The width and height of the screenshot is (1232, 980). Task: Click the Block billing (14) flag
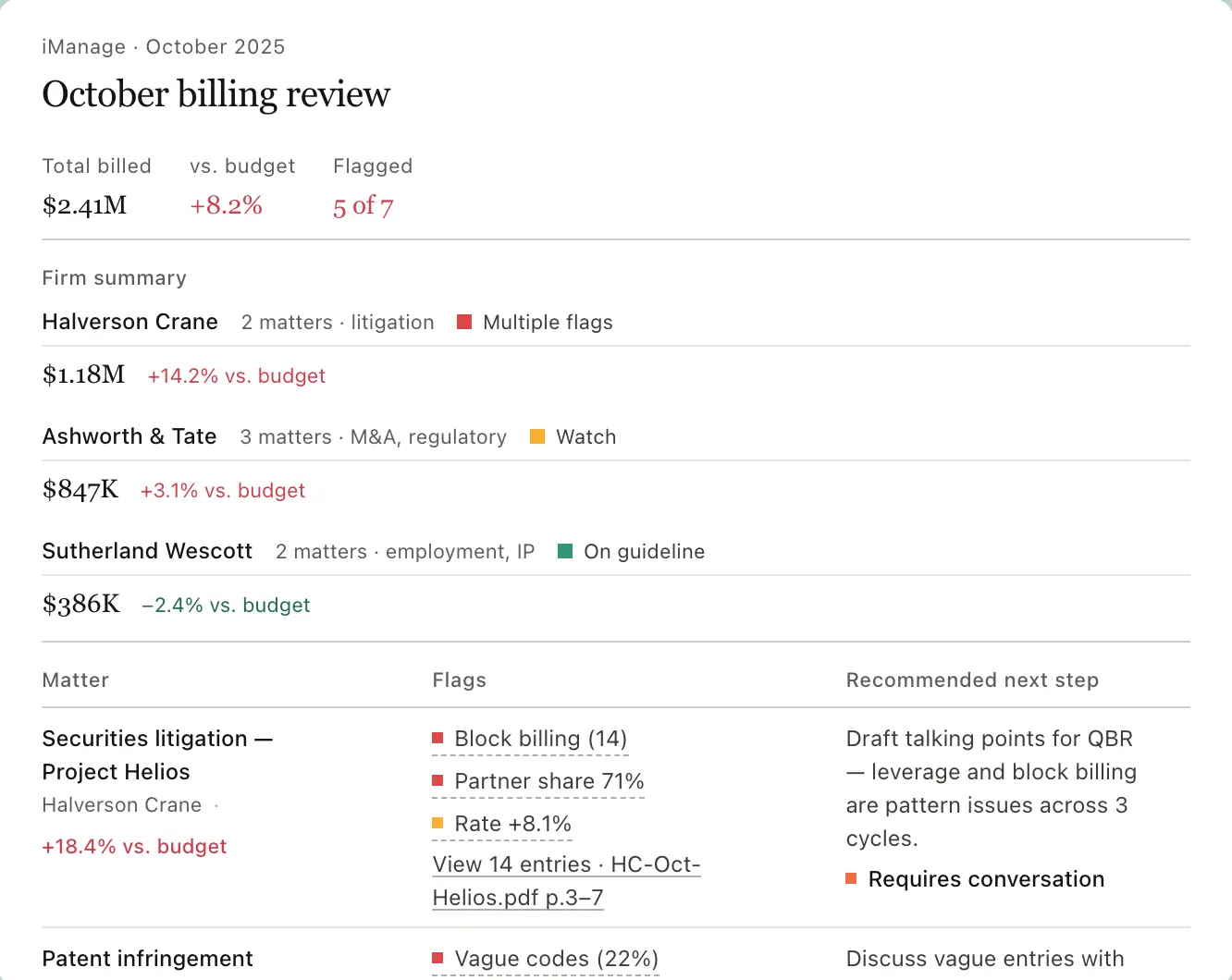coord(530,739)
